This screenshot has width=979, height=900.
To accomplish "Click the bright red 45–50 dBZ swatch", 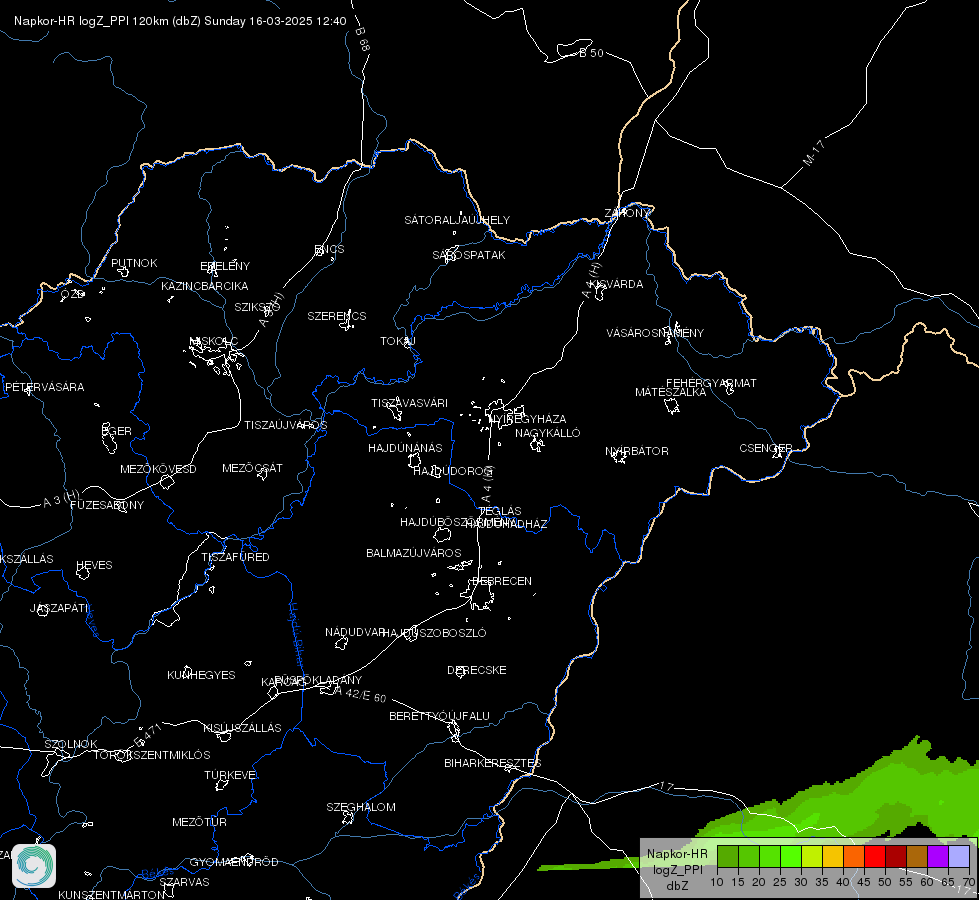I will click(x=875, y=857).
